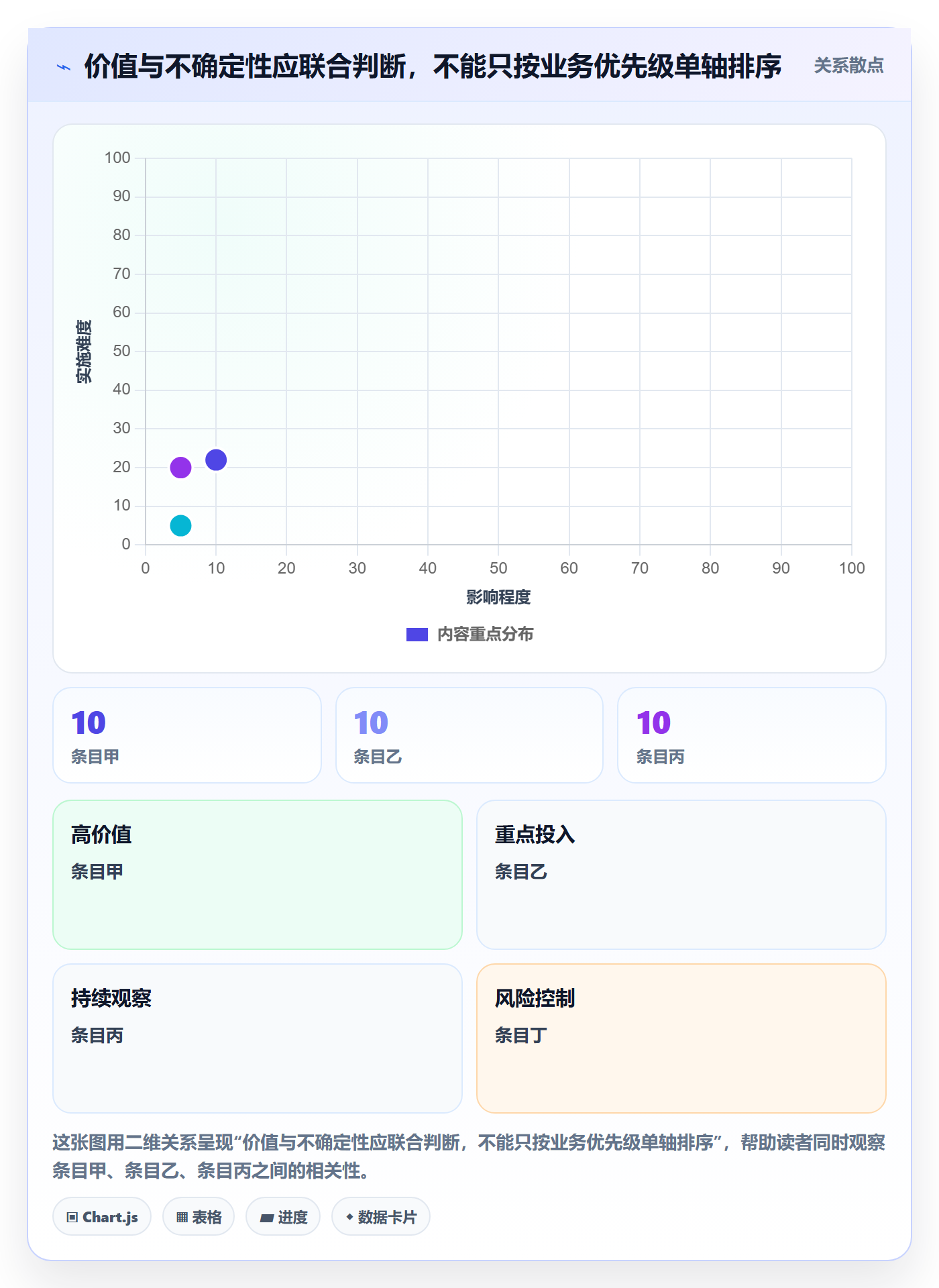The width and height of the screenshot is (939, 1288).
Task: Click the lightning bolt icon in header
Action: pyautogui.click(x=64, y=67)
